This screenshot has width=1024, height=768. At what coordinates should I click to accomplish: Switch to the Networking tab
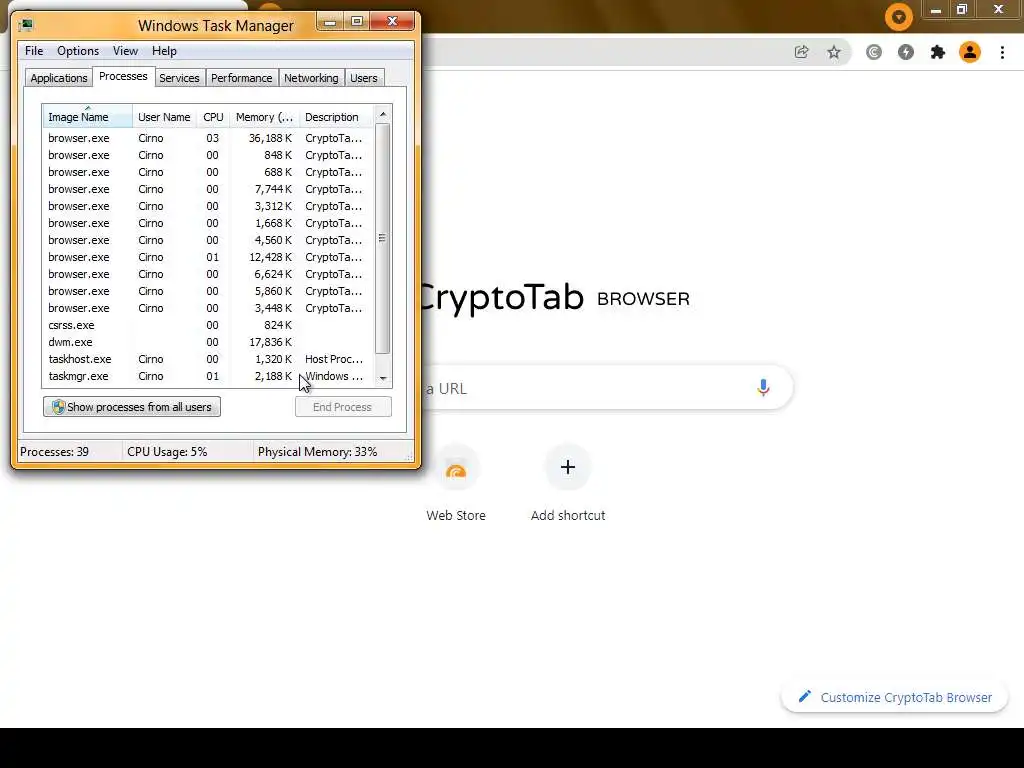311,78
